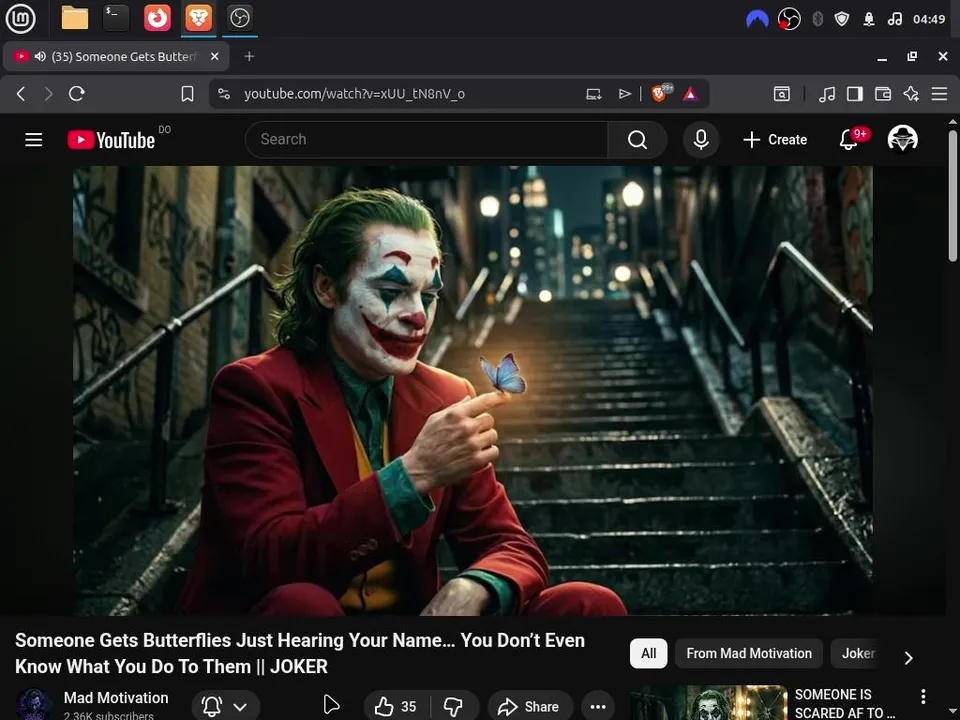Select the From Mad Motivation chip

pos(749,653)
